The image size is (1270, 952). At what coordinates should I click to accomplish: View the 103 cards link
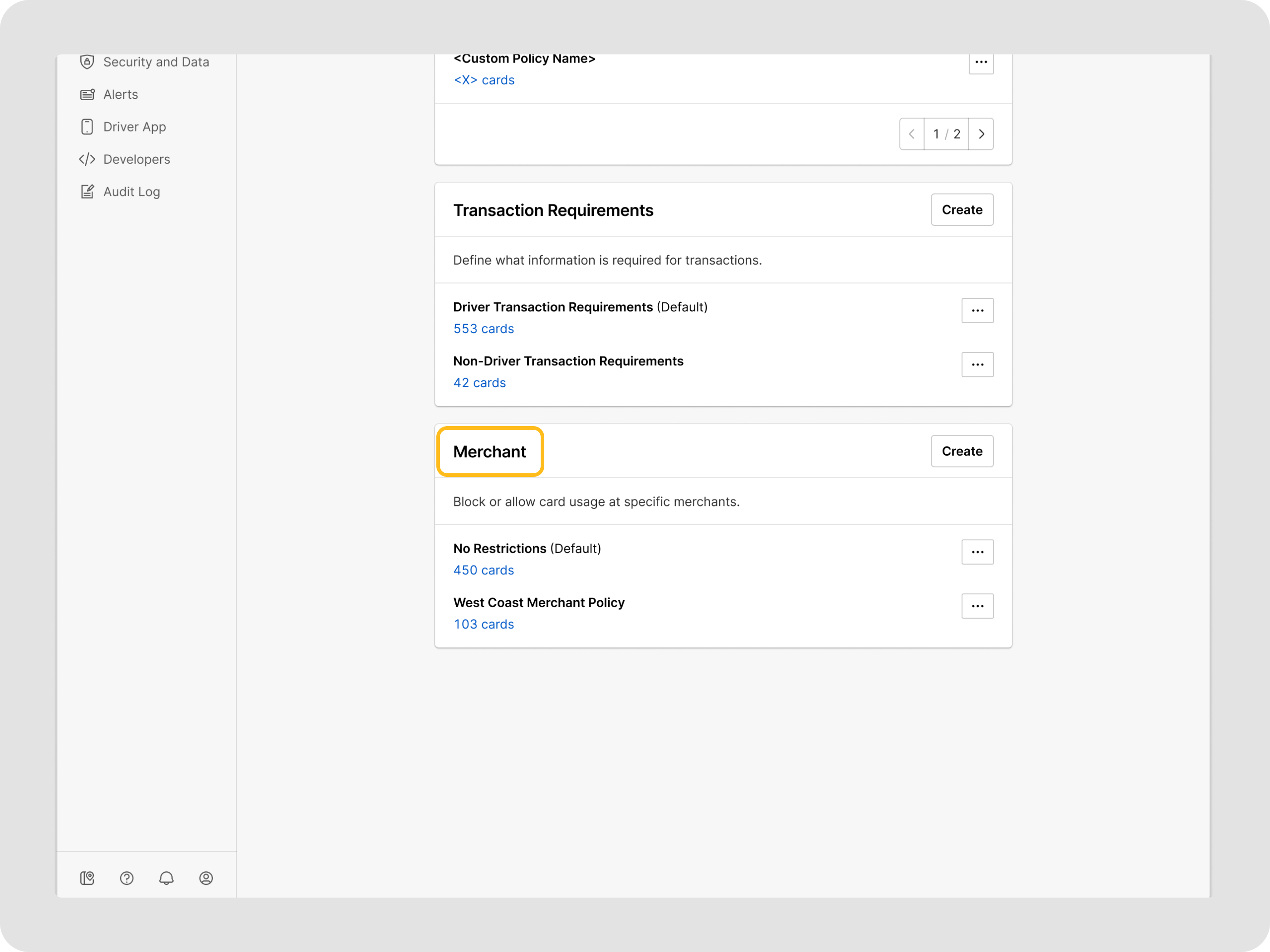(484, 624)
